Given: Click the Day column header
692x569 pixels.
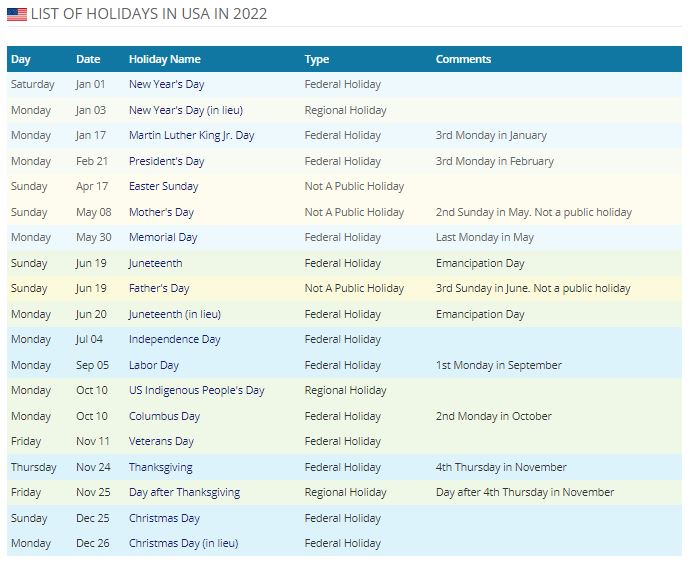Looking at the screenshot, I should [21, 59].
